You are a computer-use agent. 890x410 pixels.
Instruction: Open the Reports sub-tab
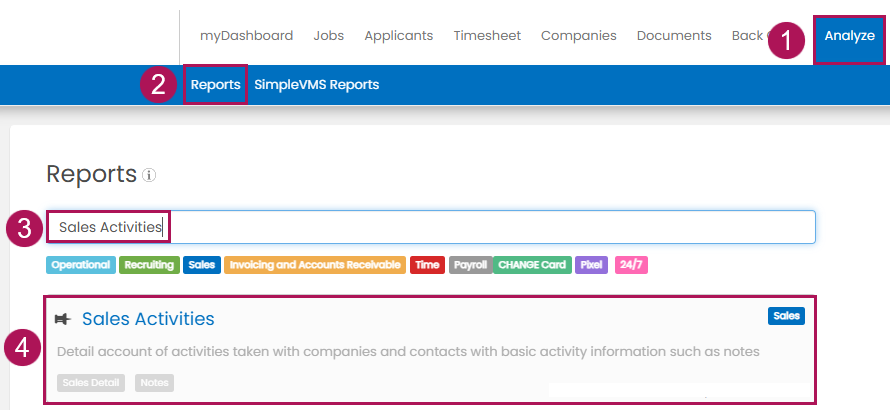216,85
